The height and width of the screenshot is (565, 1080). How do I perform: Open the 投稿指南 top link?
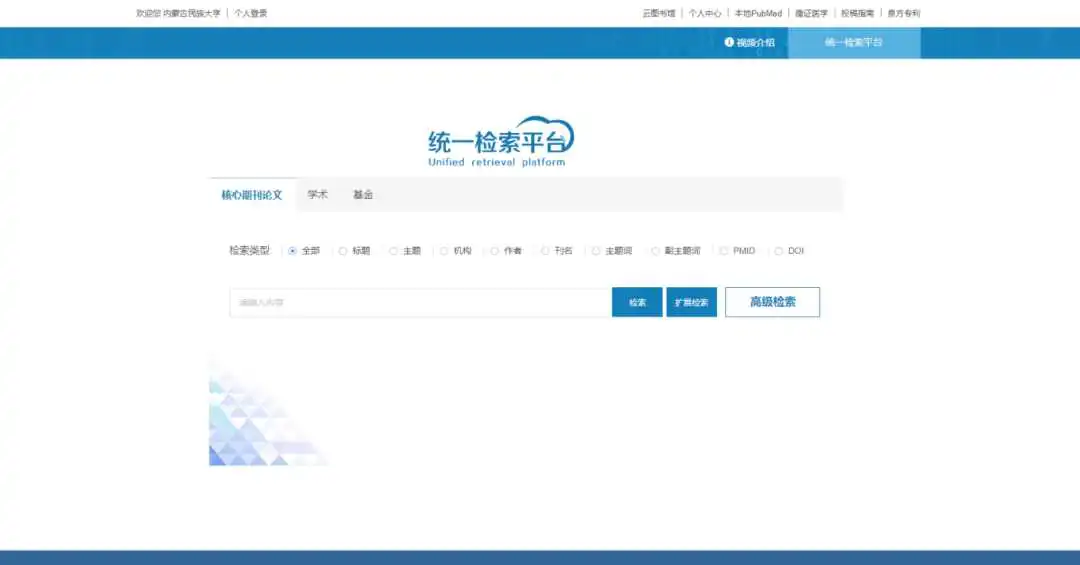[x=858, y=13]
